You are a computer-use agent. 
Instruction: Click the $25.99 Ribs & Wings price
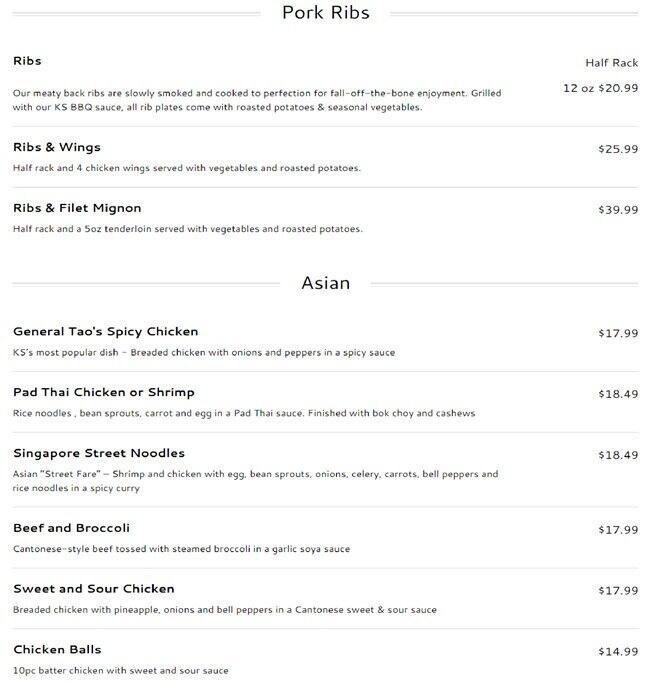coord(617,149)
